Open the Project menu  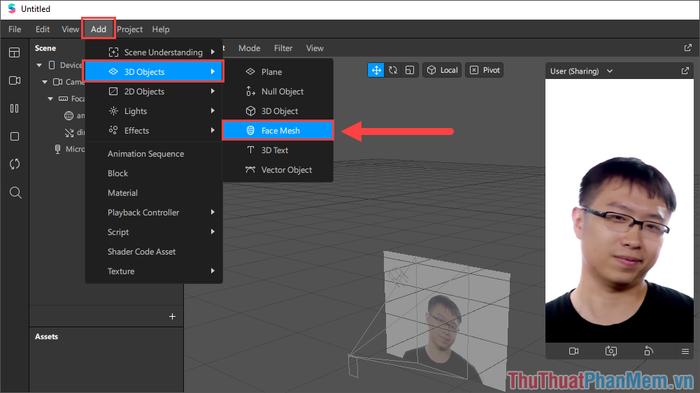129,29
